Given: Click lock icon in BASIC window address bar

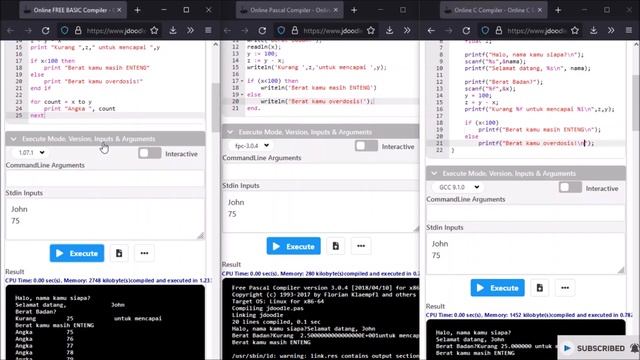Looking at the screenshot, I should pyautogui.click(x=78, y=30).
